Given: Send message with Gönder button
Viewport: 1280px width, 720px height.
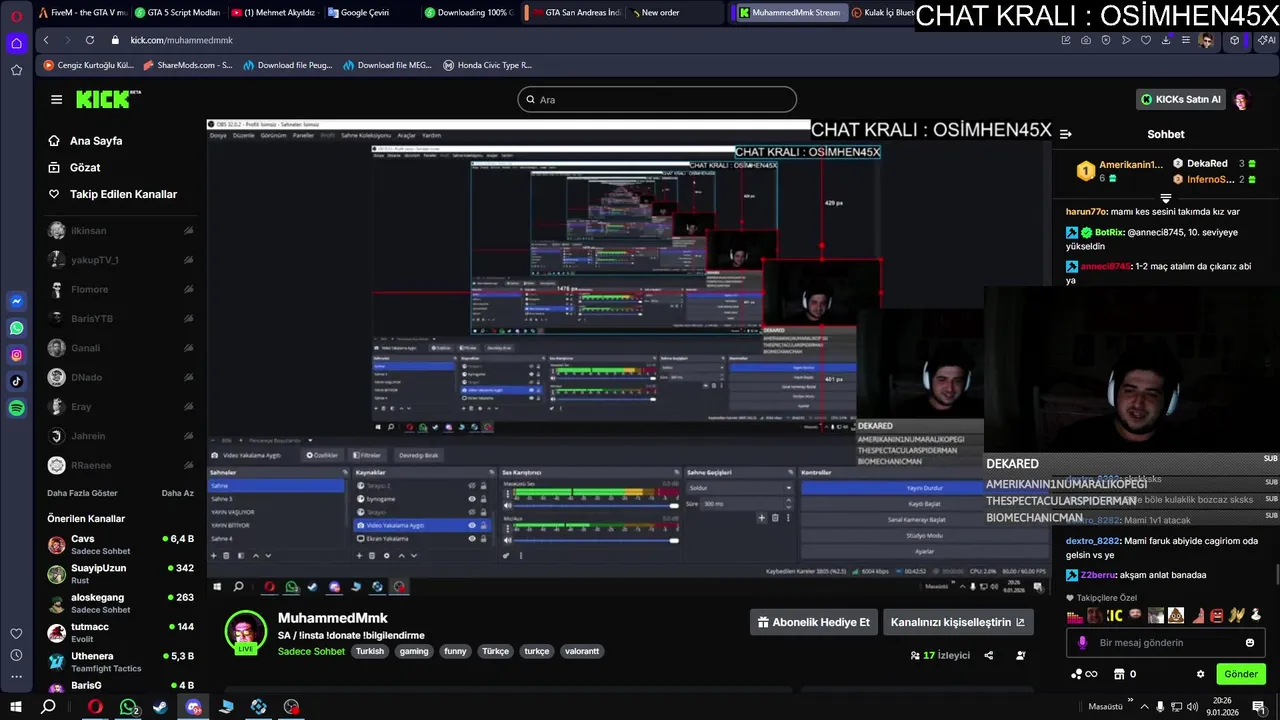Looking at the screenshot, I should (1240, 674).
